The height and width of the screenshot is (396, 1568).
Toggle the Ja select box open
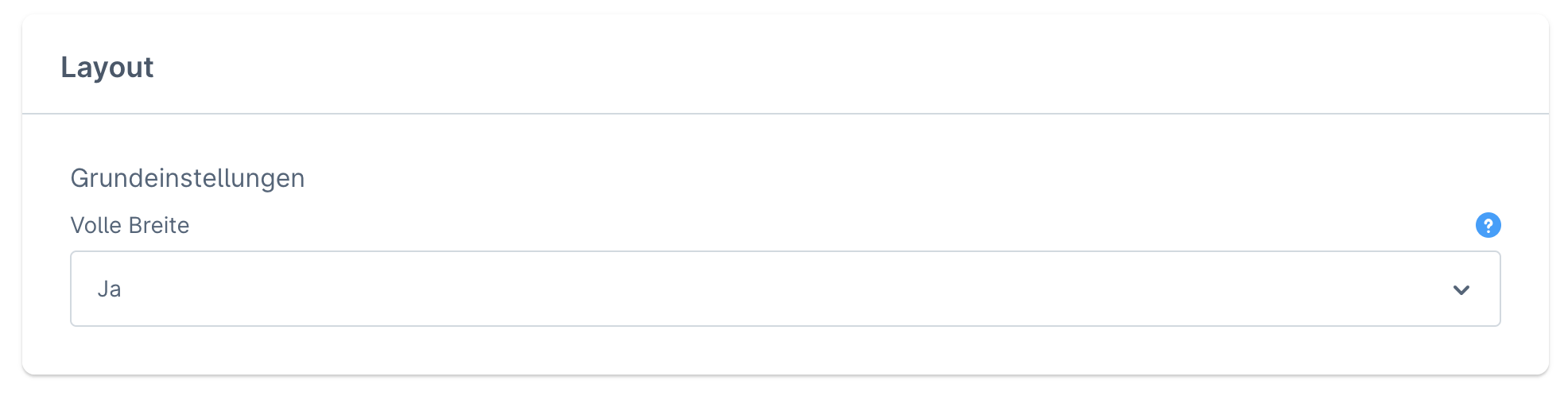point(785,289)
